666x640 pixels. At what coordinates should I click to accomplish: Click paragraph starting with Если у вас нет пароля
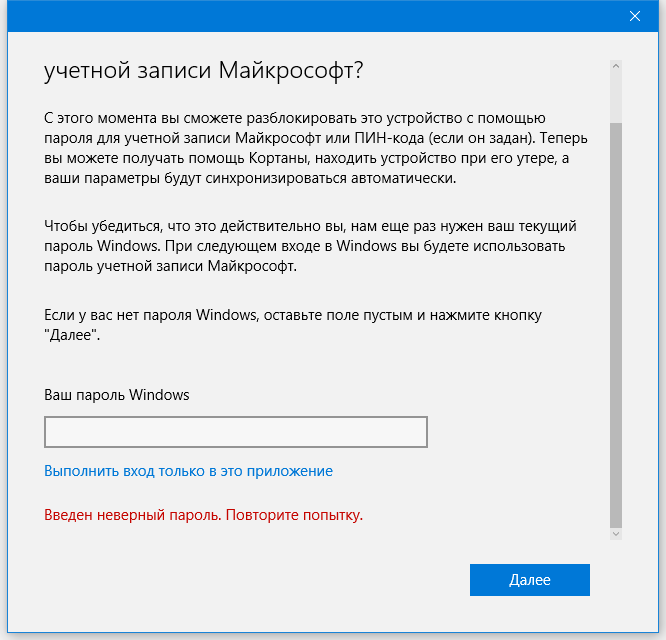click(293, 325)
